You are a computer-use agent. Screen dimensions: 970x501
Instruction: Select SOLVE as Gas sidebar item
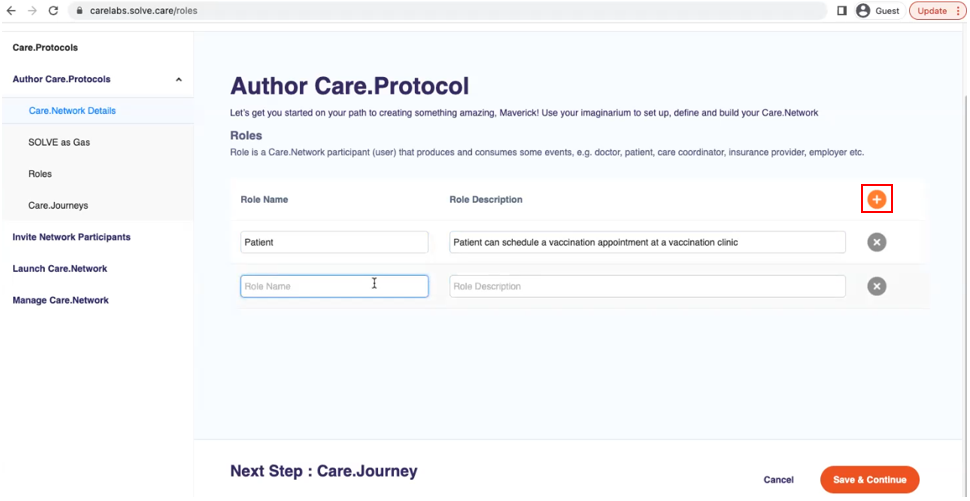(59, 142)
